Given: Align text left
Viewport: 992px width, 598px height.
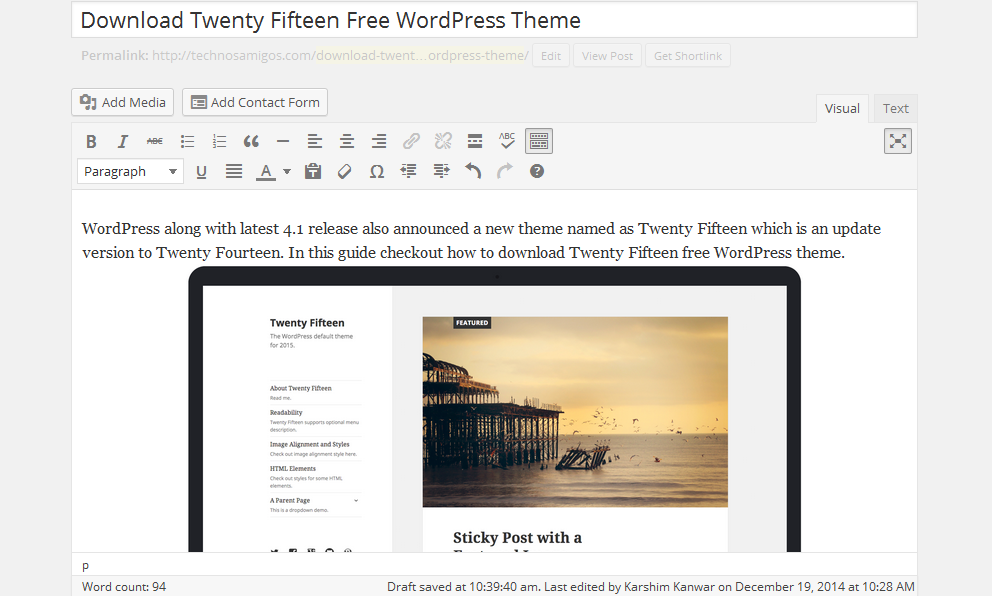Looking at the screenshot, I should coord(315,142).
